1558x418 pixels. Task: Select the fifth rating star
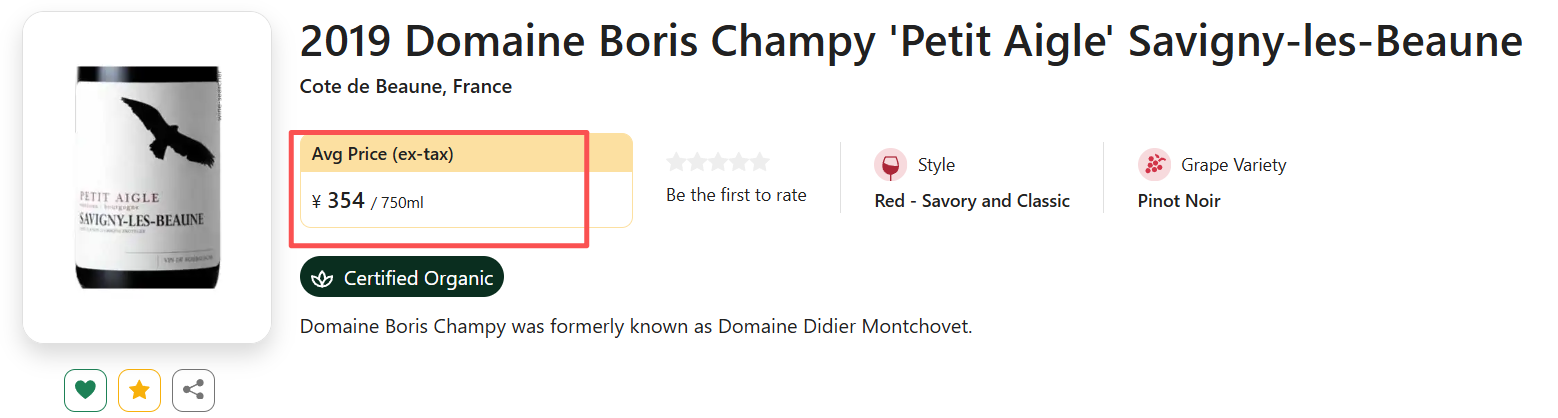coord(760,162)
